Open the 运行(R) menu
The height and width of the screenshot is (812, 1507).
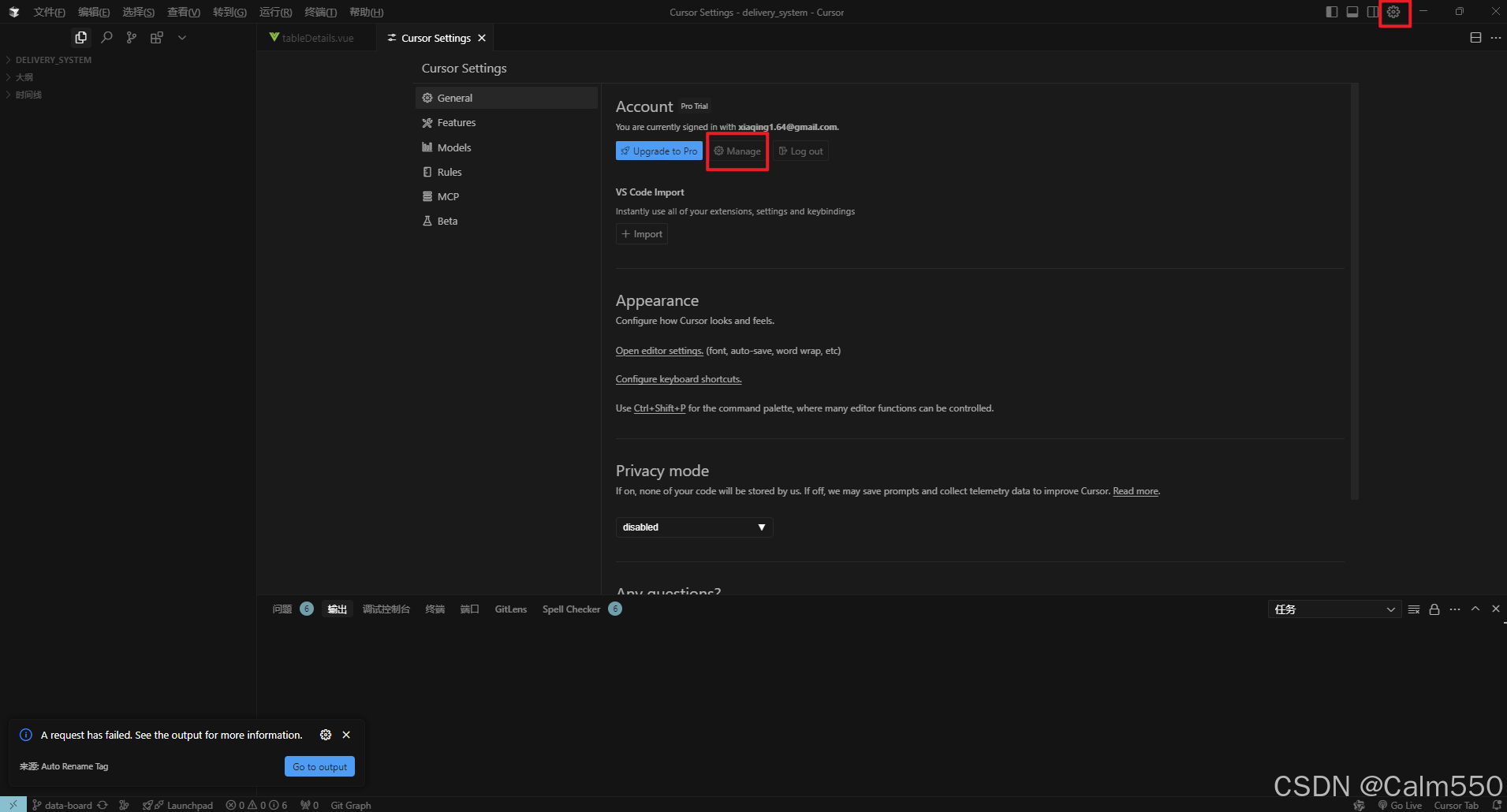coord(275,12)
